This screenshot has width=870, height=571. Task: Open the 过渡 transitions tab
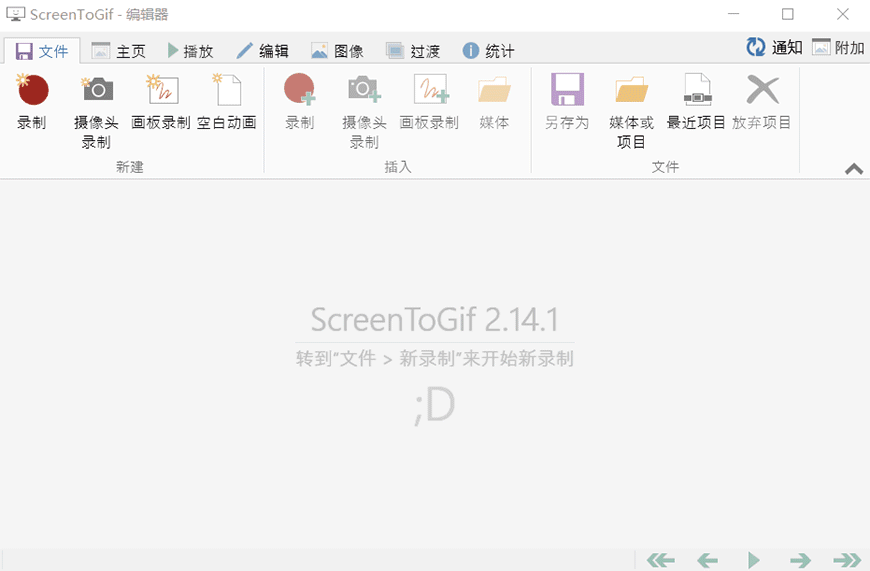tap(413, 51)
